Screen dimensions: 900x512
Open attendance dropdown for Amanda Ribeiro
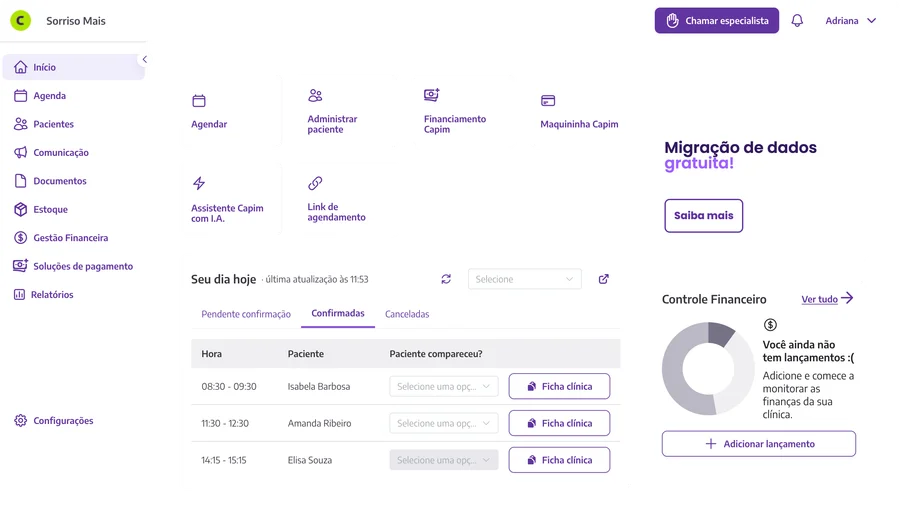444,423
